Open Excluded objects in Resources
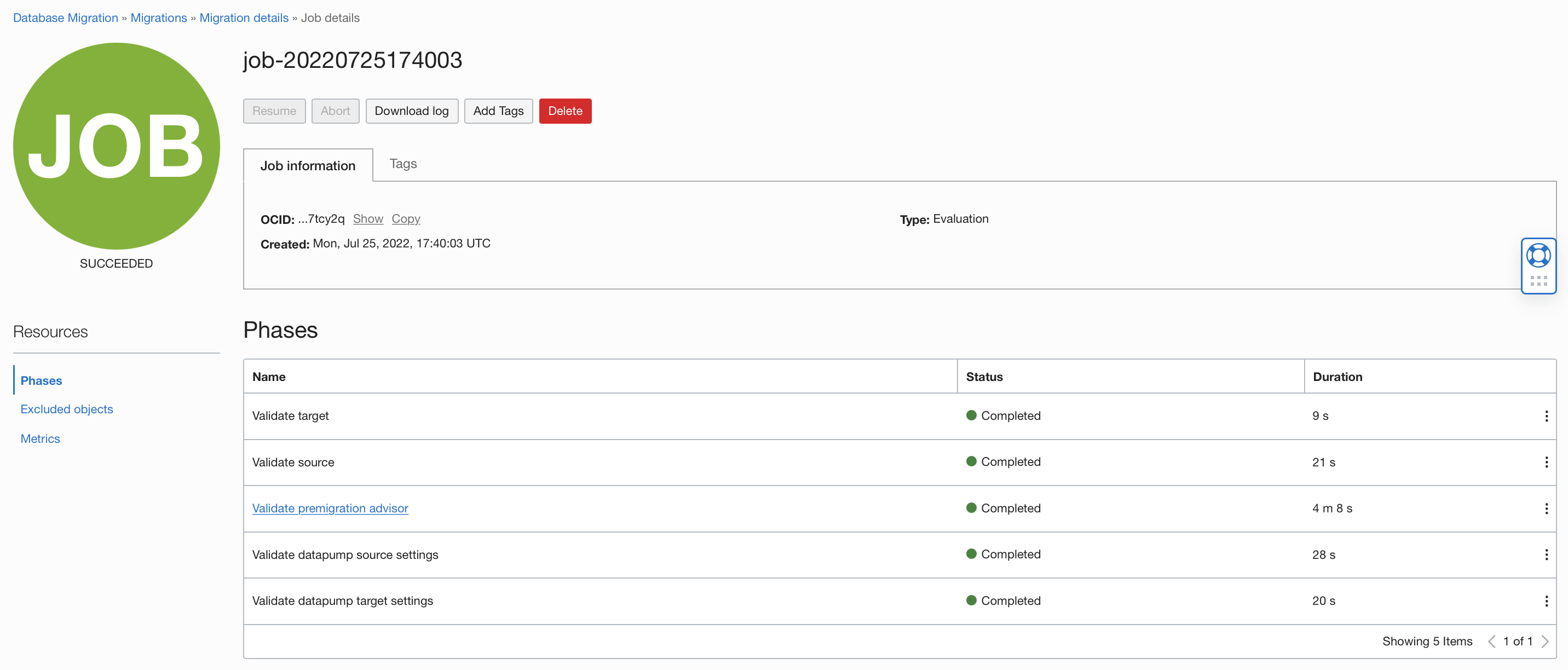Viewport: 1568px width, 670px height. [x=67, y=409]
